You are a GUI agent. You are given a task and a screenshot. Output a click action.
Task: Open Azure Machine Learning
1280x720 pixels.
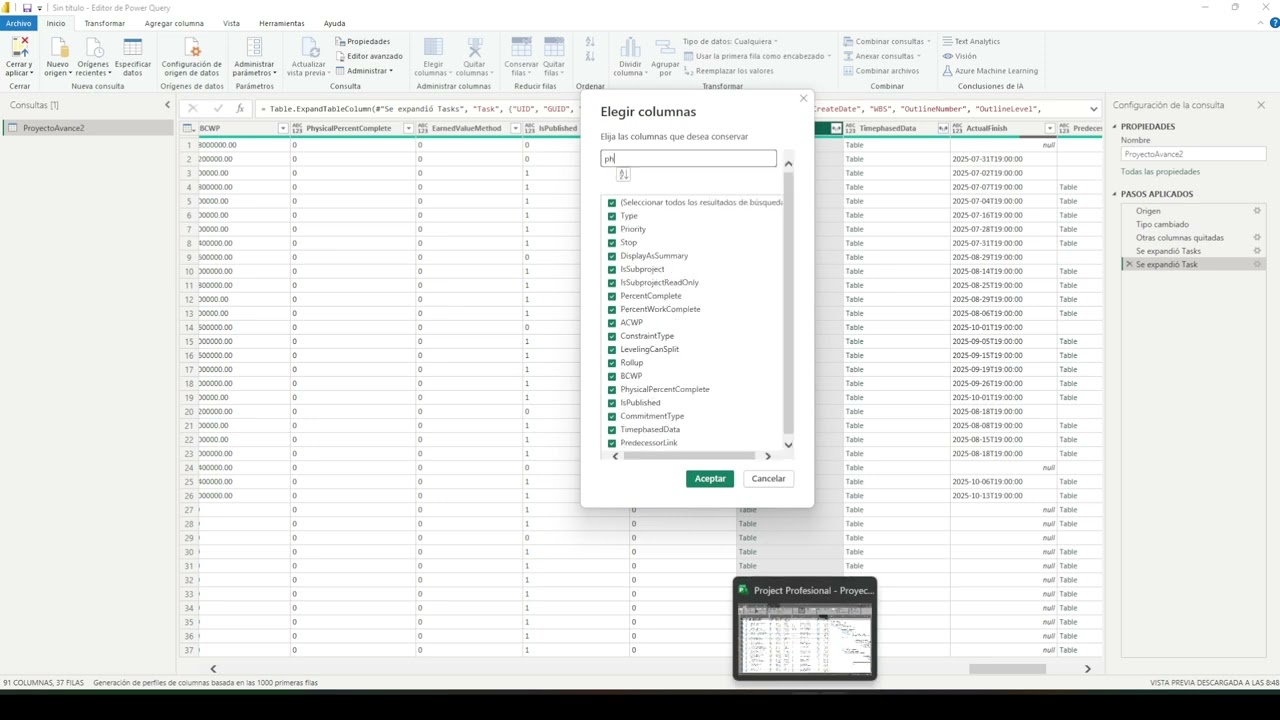coord(989,71)
